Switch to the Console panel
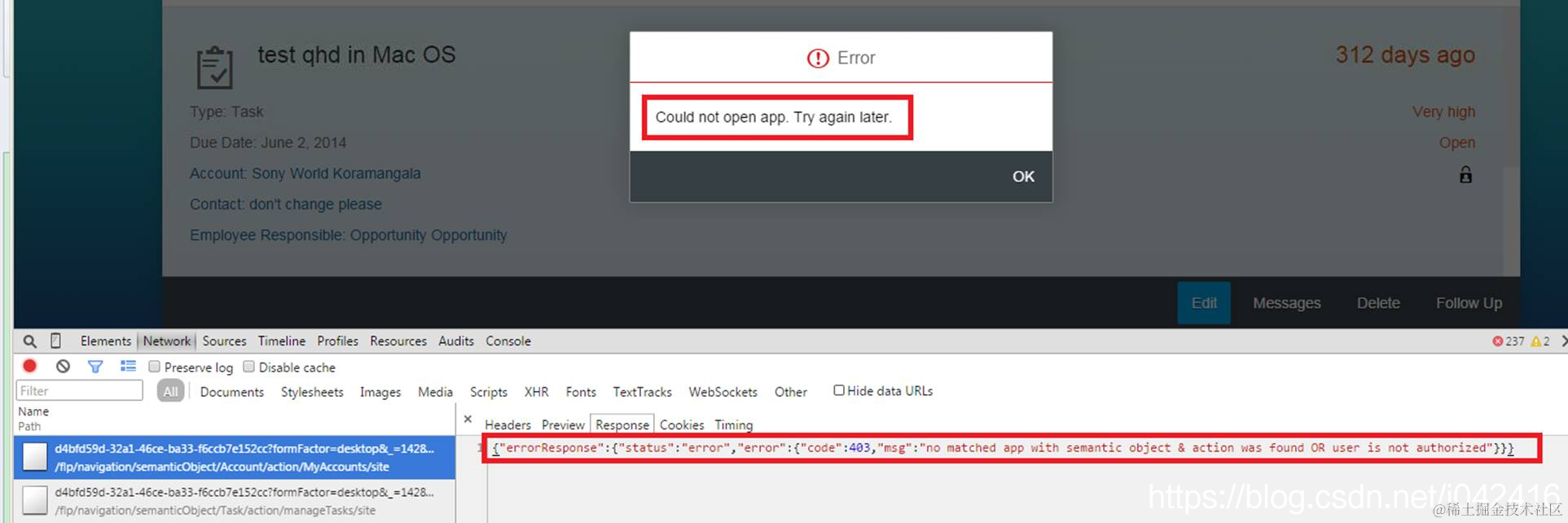 point(508,341)
